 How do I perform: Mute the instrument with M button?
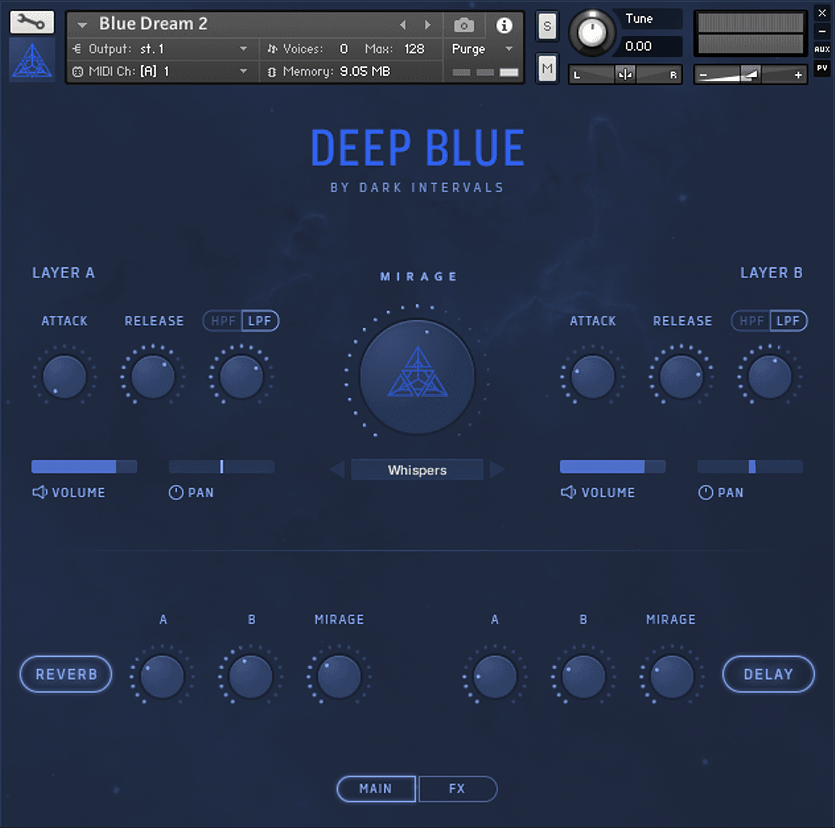tap(547, 68)
